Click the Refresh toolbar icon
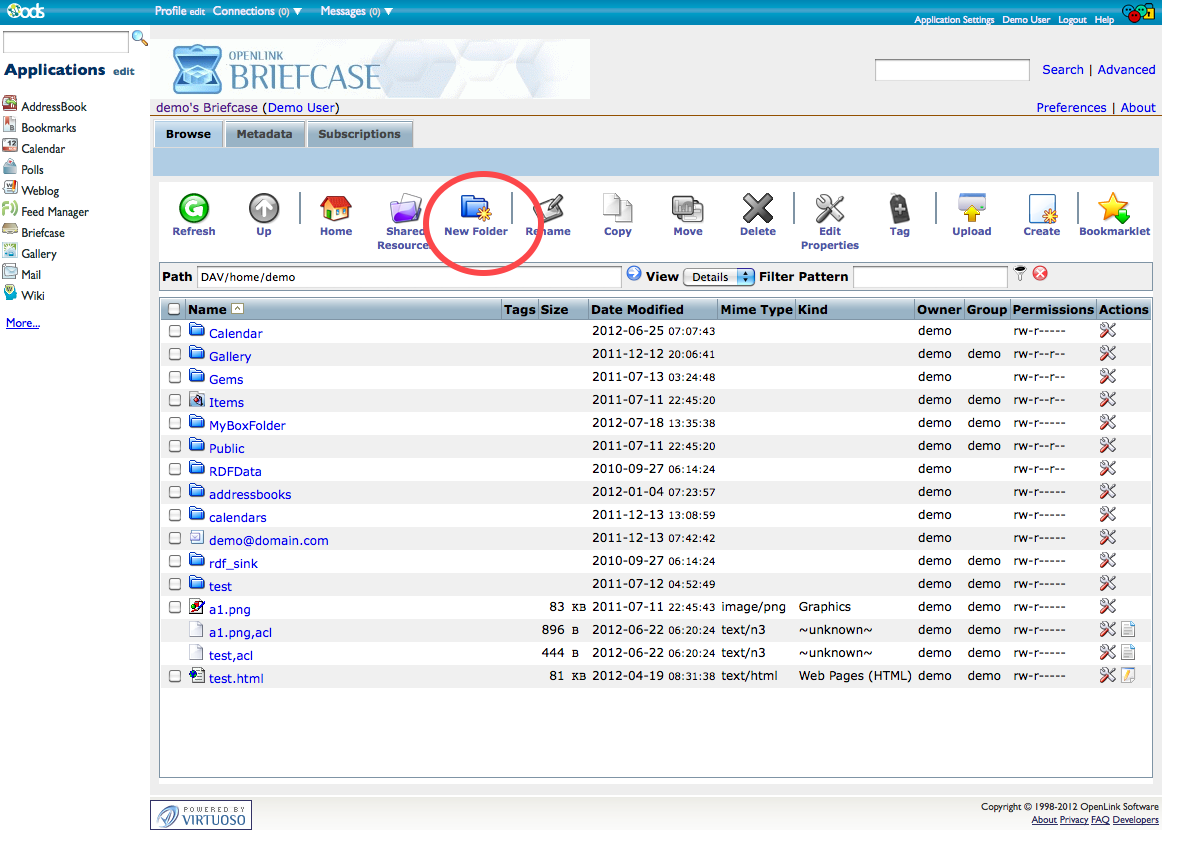The image size is (1180, 850). click(193, 209)
